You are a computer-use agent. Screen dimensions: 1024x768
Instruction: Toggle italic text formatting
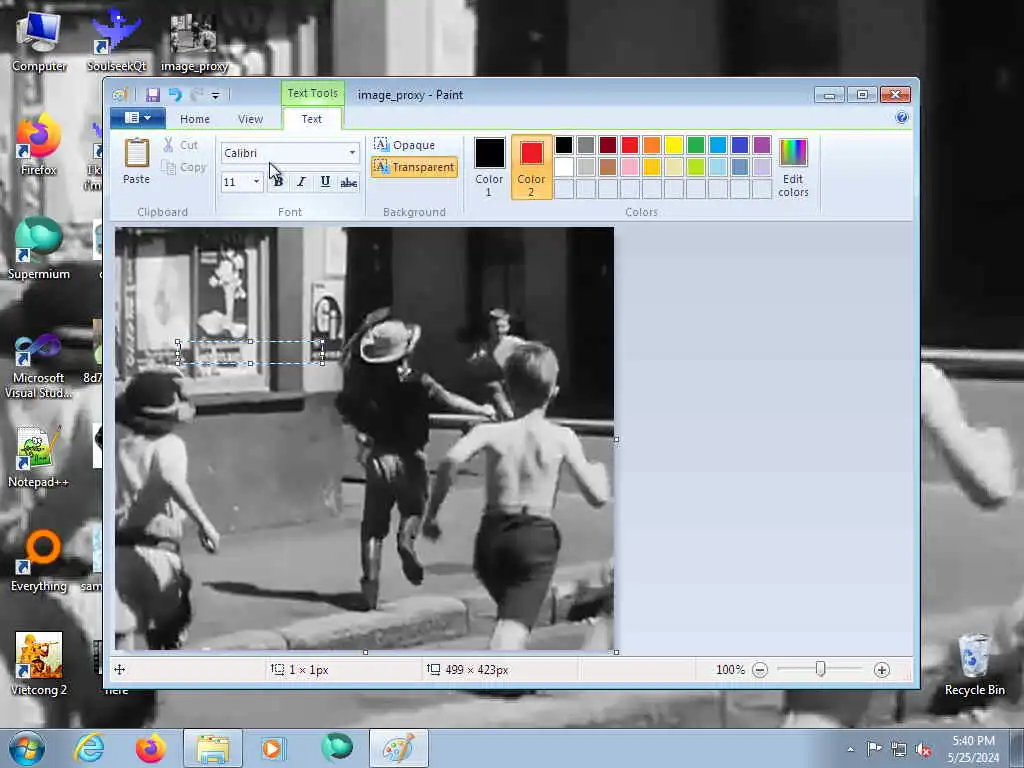[x=301, y=182]
